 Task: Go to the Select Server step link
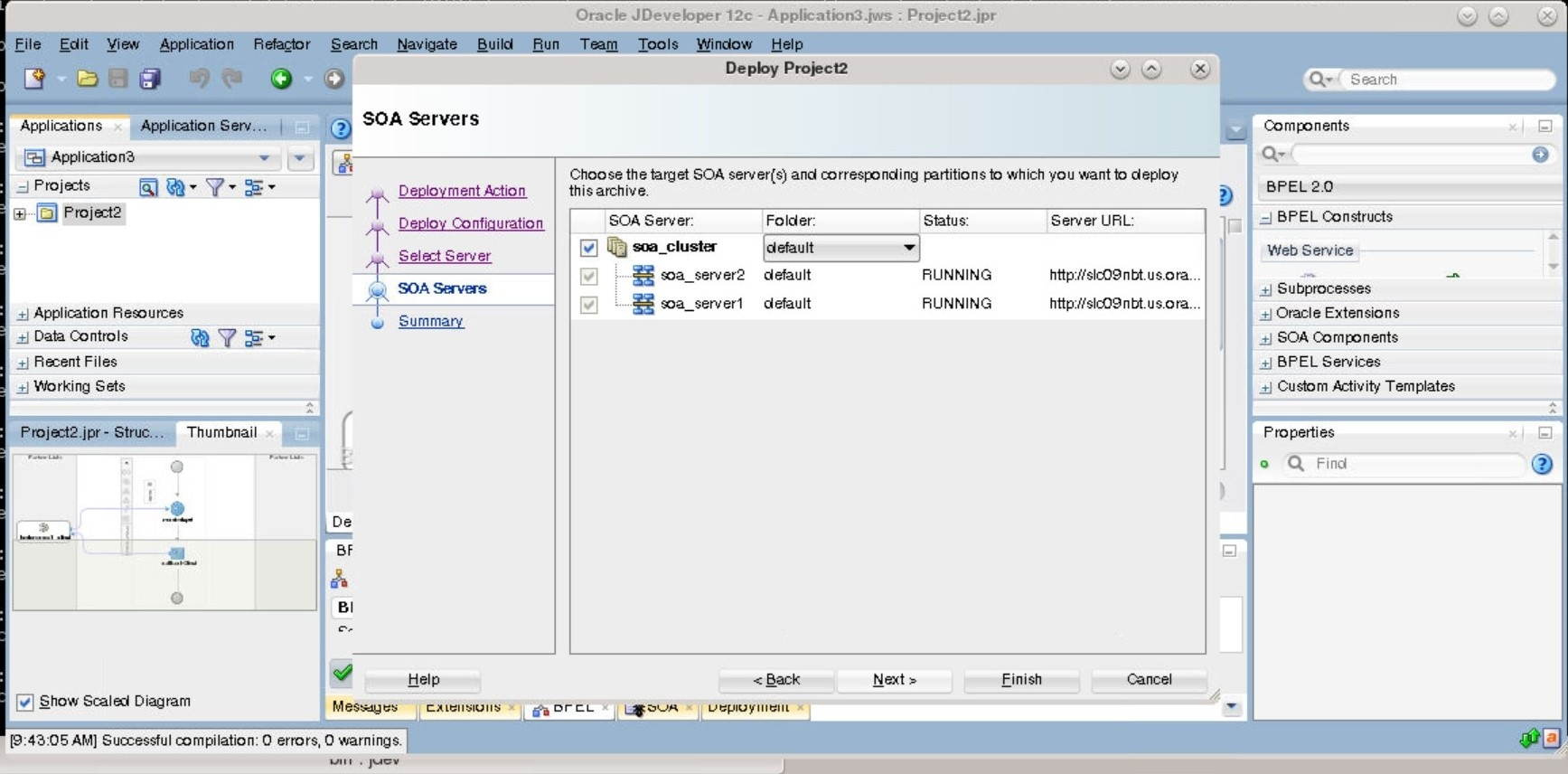(445, 256)
